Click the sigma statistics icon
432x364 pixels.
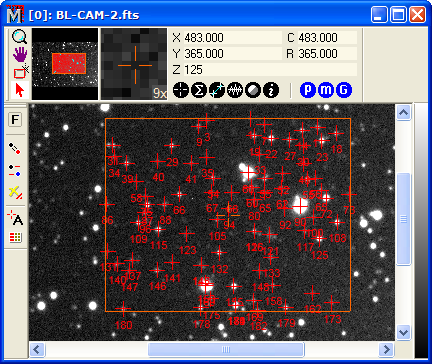tap(199, 90)
